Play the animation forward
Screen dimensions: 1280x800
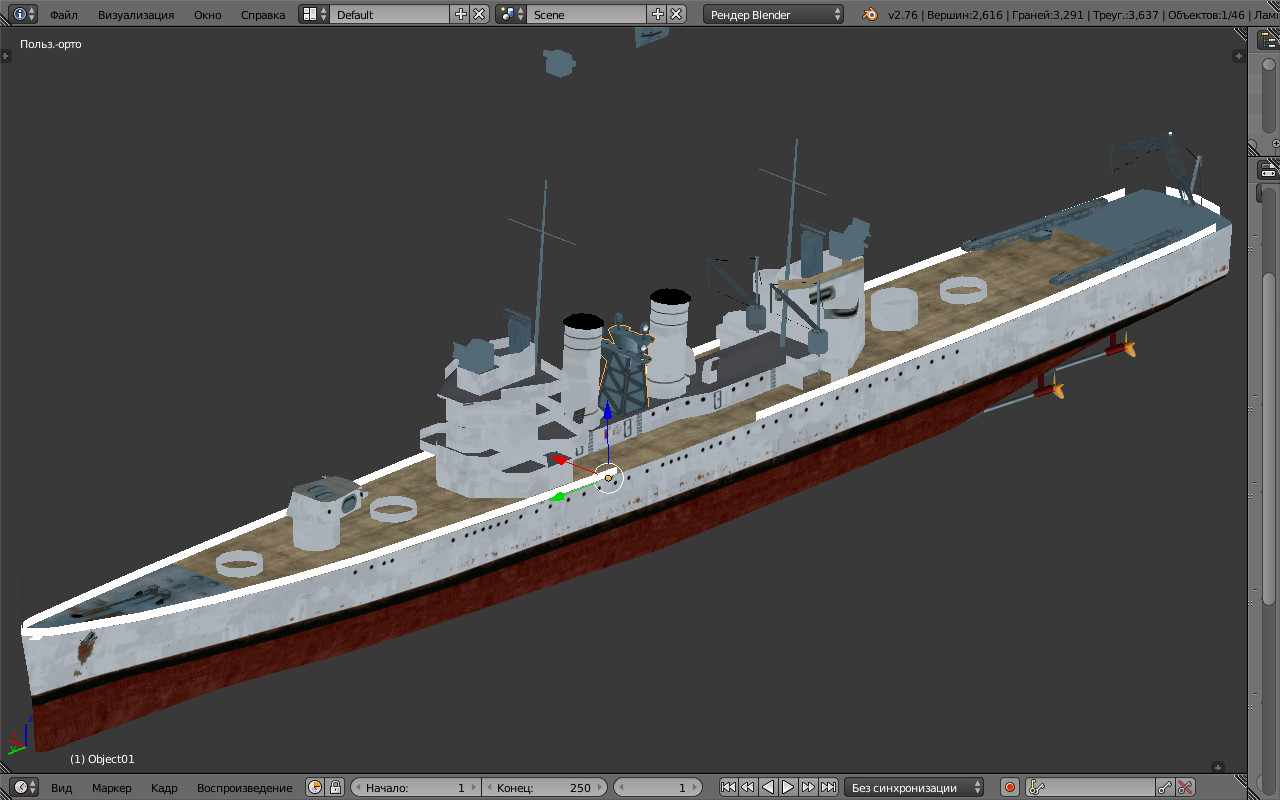[788, 787]
